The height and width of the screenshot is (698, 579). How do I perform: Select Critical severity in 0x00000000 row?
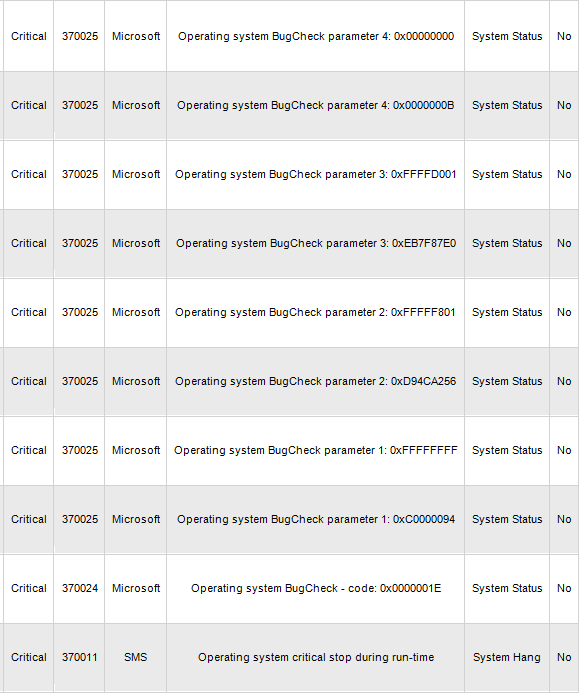point(29,37)
